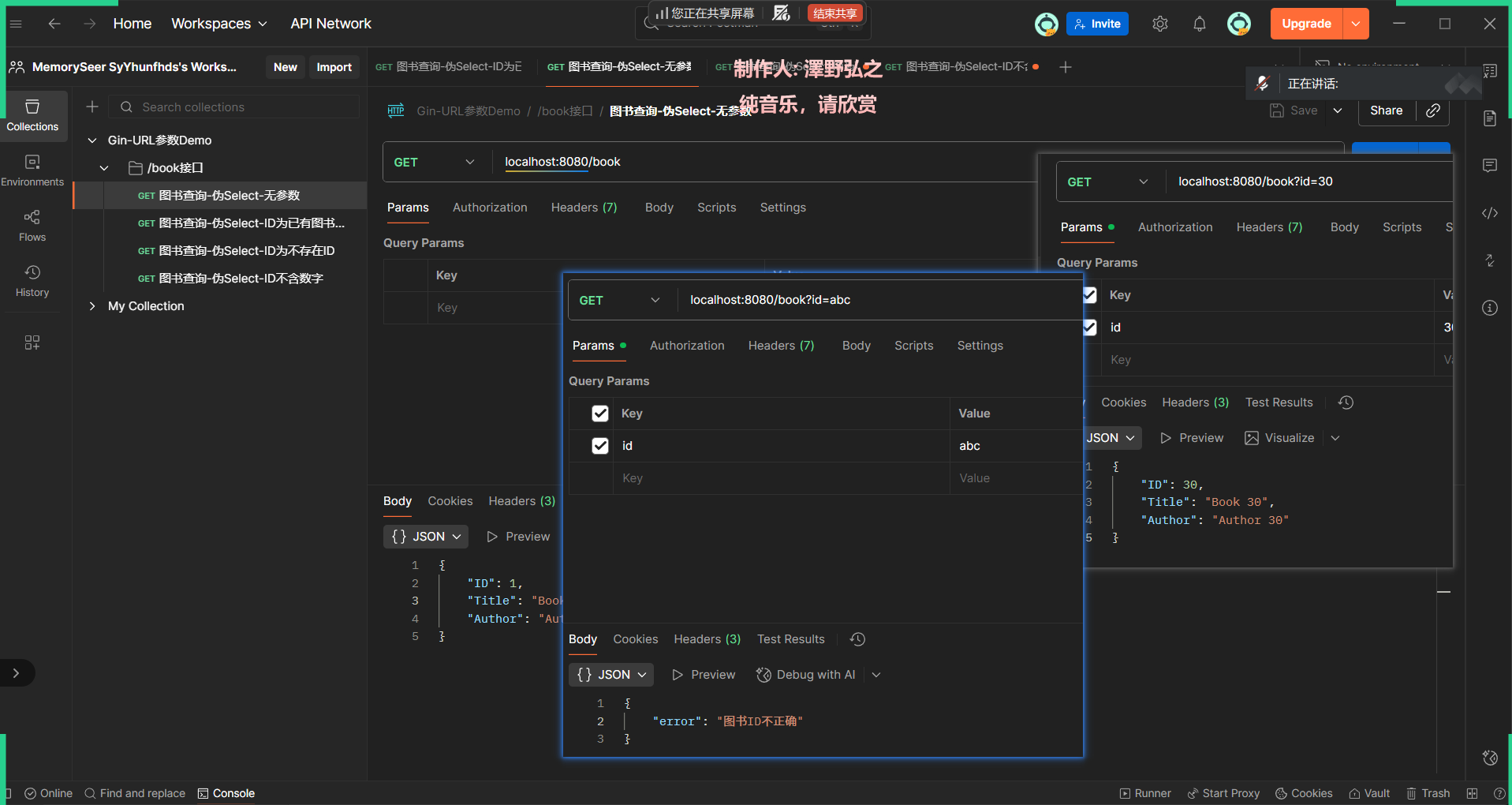
Task: Expand the My Collection tree node
Action: pyautogui.click(x=92, y=306)
